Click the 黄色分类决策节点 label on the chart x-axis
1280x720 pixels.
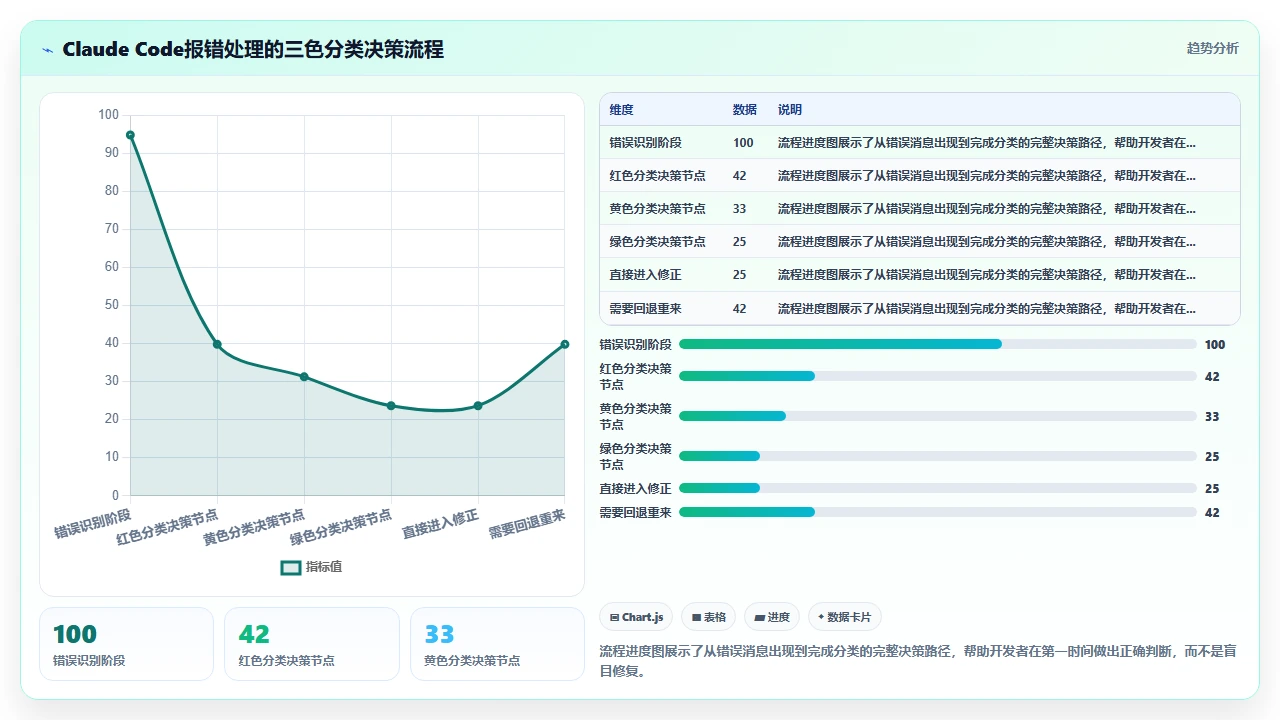tap(254, 527)
